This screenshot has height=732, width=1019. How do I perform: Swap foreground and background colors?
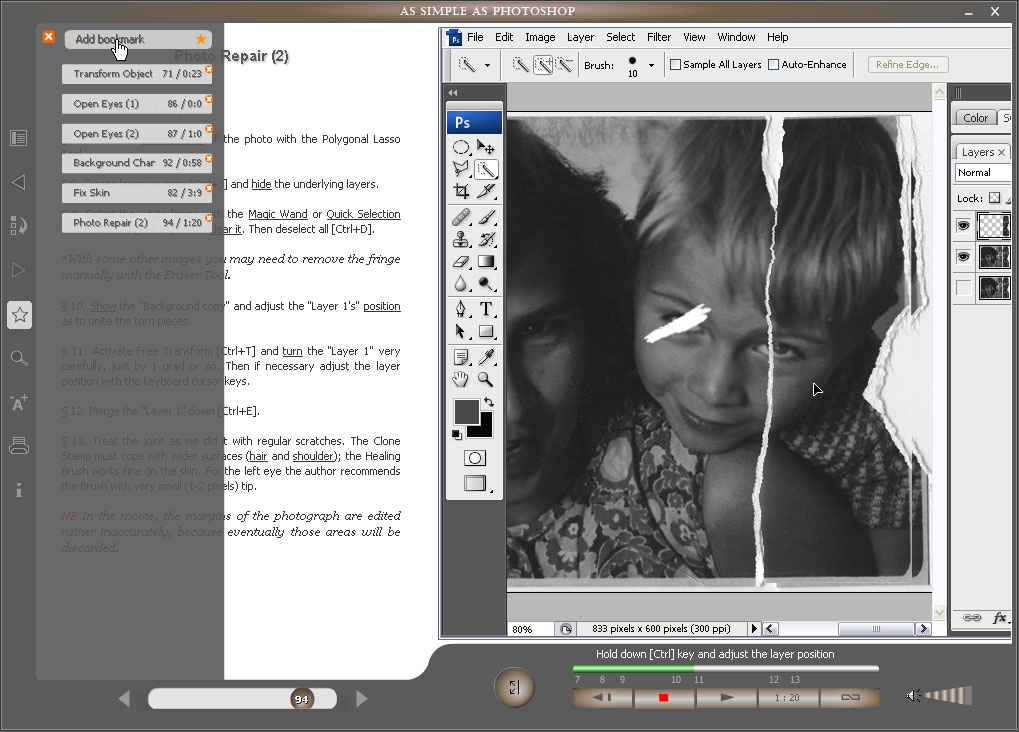(489, 402)
